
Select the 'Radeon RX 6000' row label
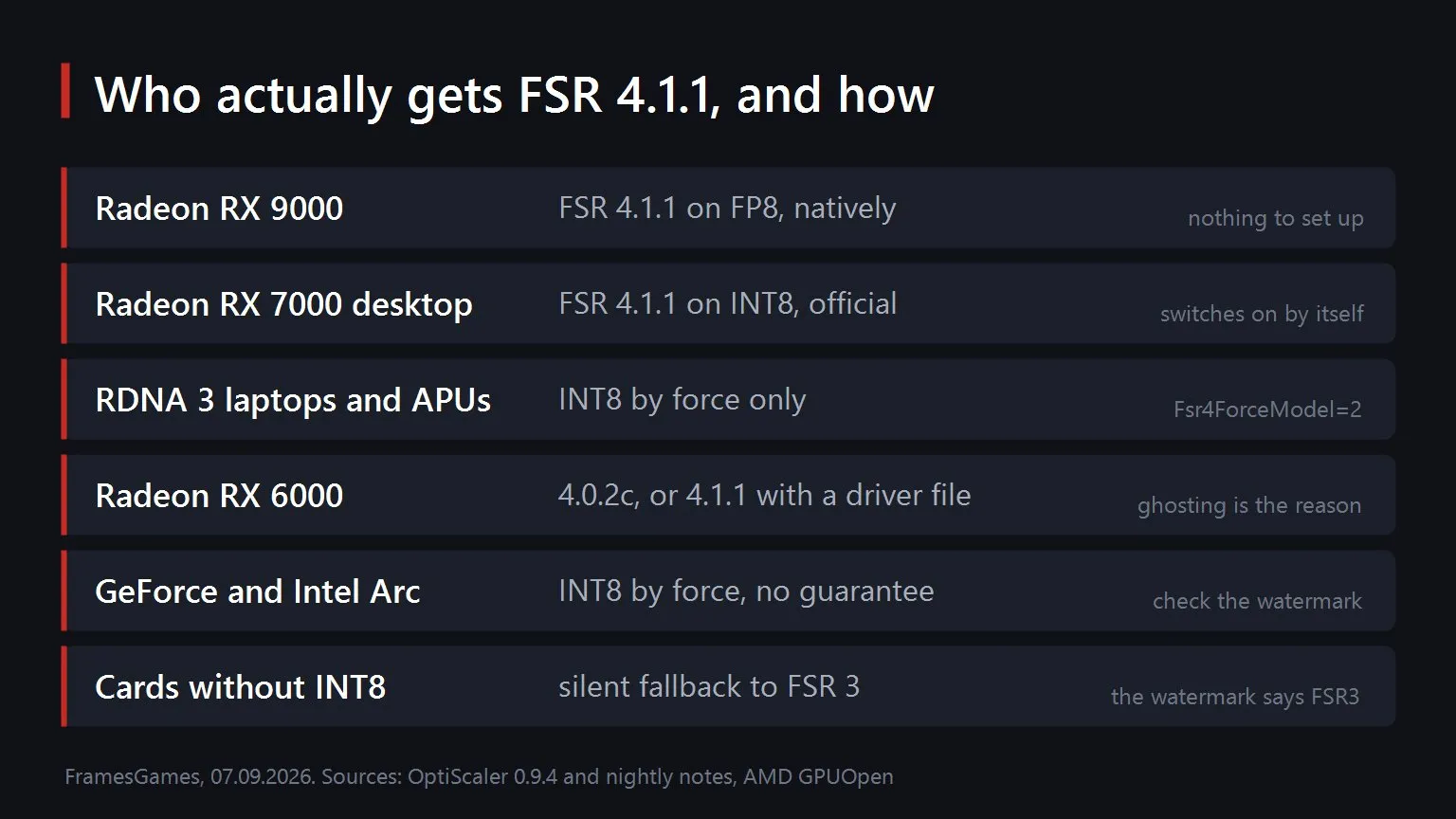tap(219, 496)
